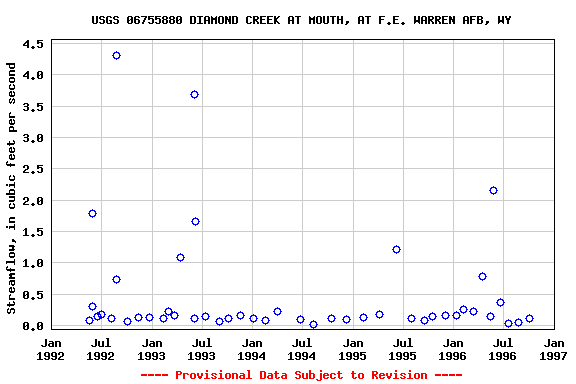576x384 pixels.
Task: Click the 'Jan 1993' x-axis label
Action: (152, 349)
